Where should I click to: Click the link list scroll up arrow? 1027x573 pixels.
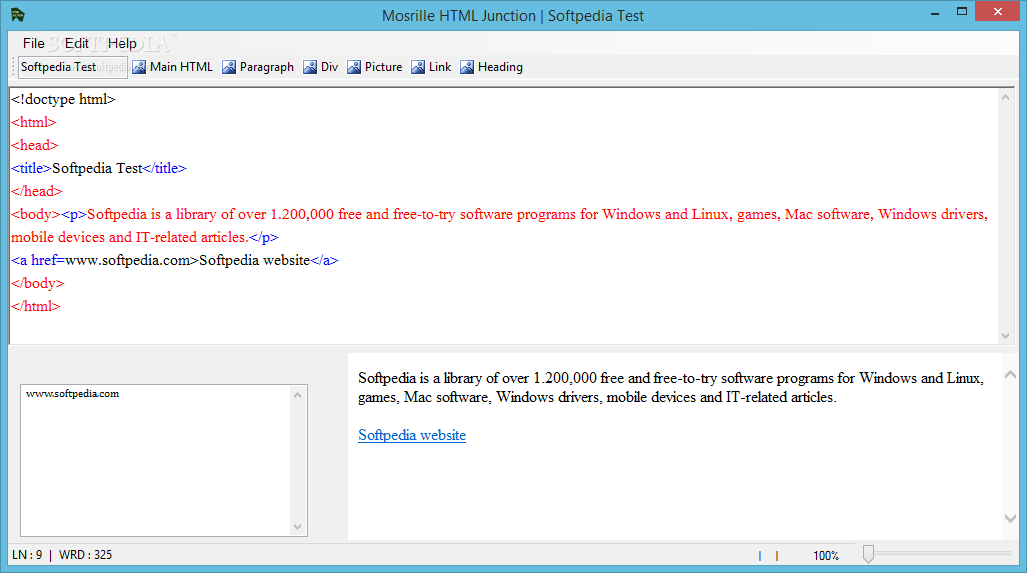point(297,395)
